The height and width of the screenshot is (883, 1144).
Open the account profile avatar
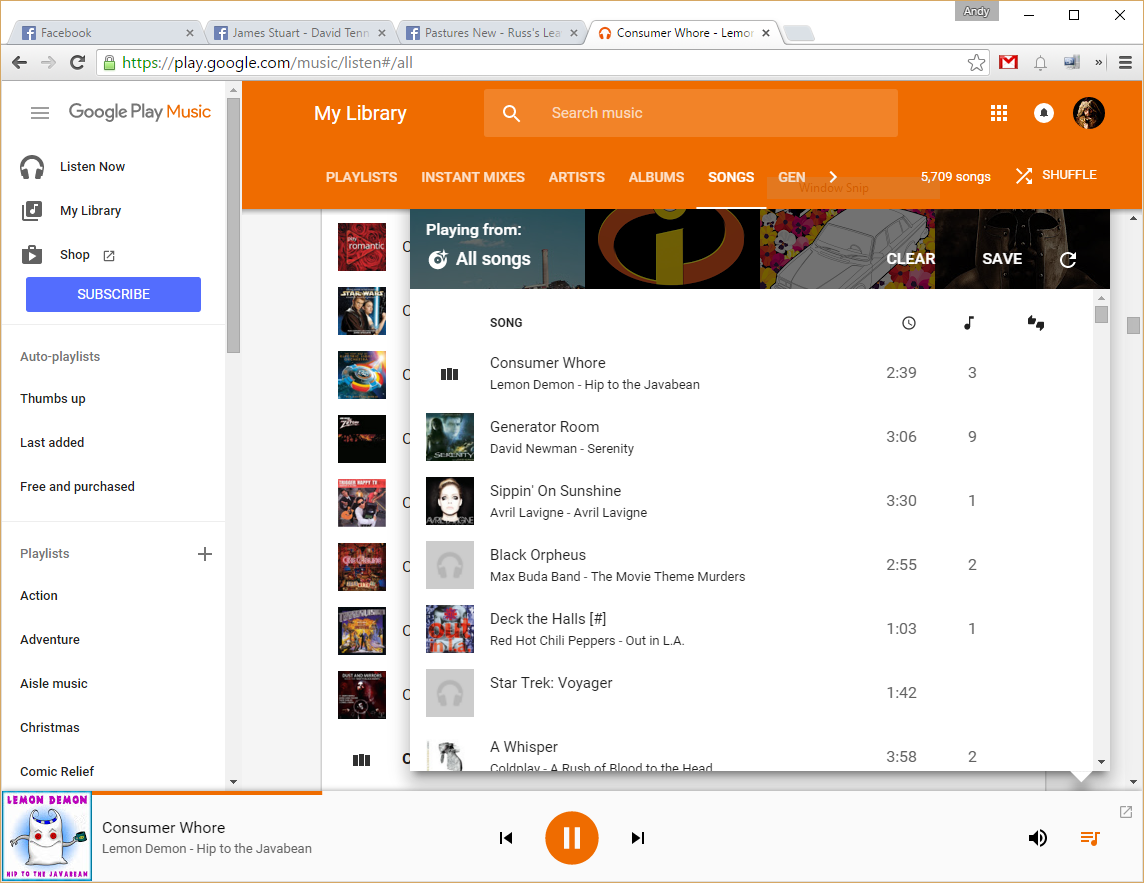[x=1089, y=113]
